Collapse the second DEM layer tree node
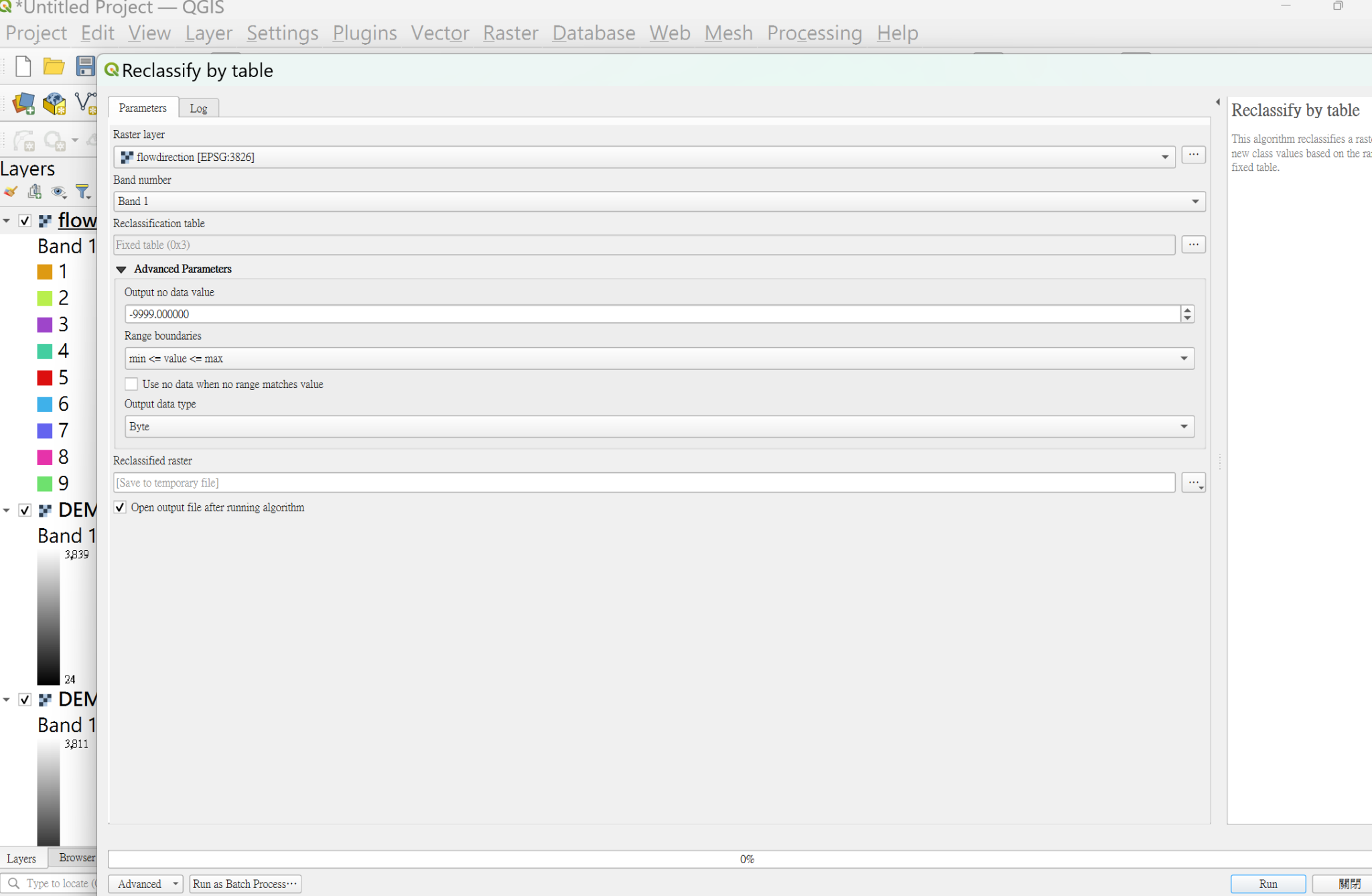The image size is (1372, 896). (x=7, y=700)
